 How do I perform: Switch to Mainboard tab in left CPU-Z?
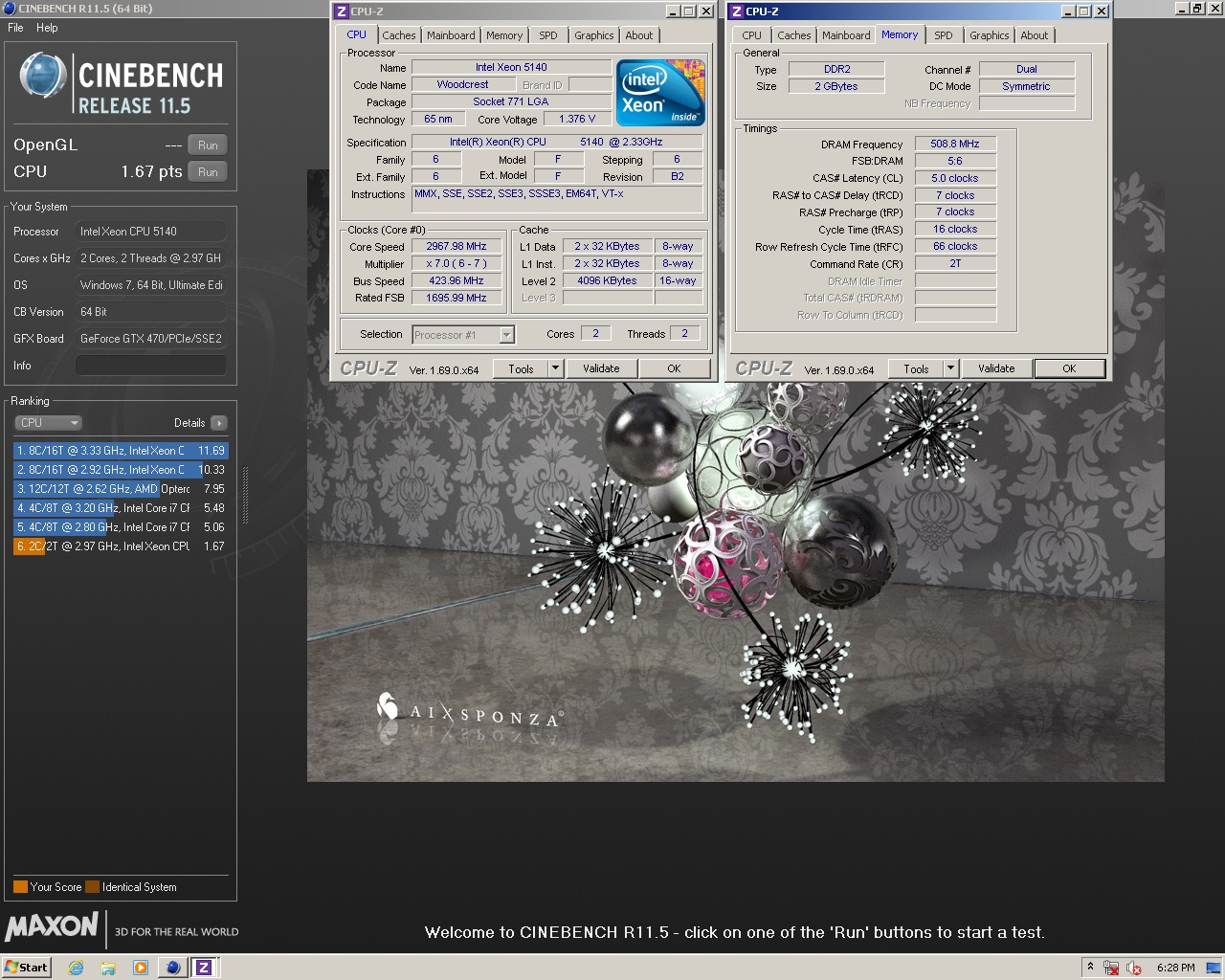point(451,35)
